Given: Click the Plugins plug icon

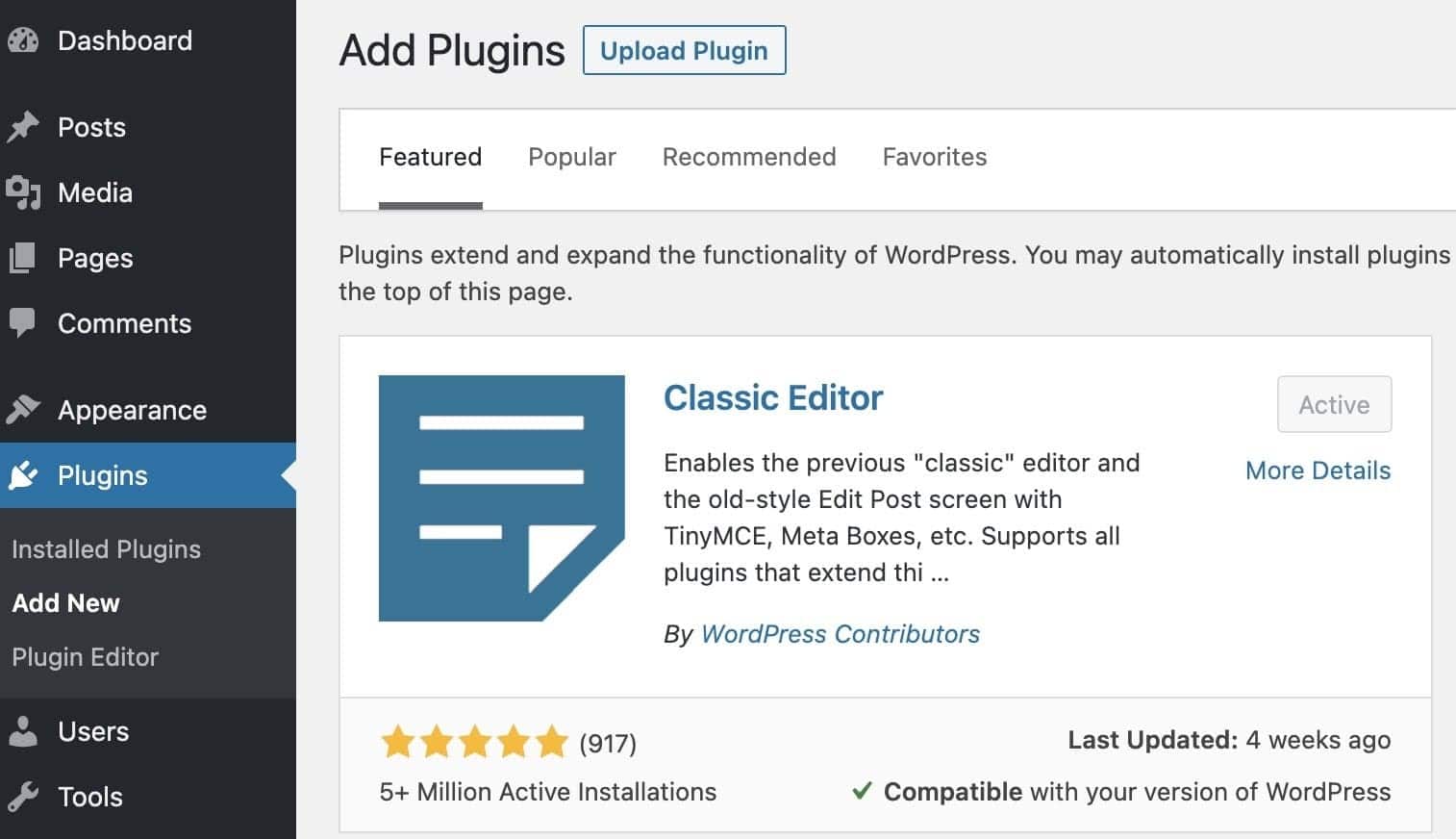Looking at the screenshot, I should point(23,475).
